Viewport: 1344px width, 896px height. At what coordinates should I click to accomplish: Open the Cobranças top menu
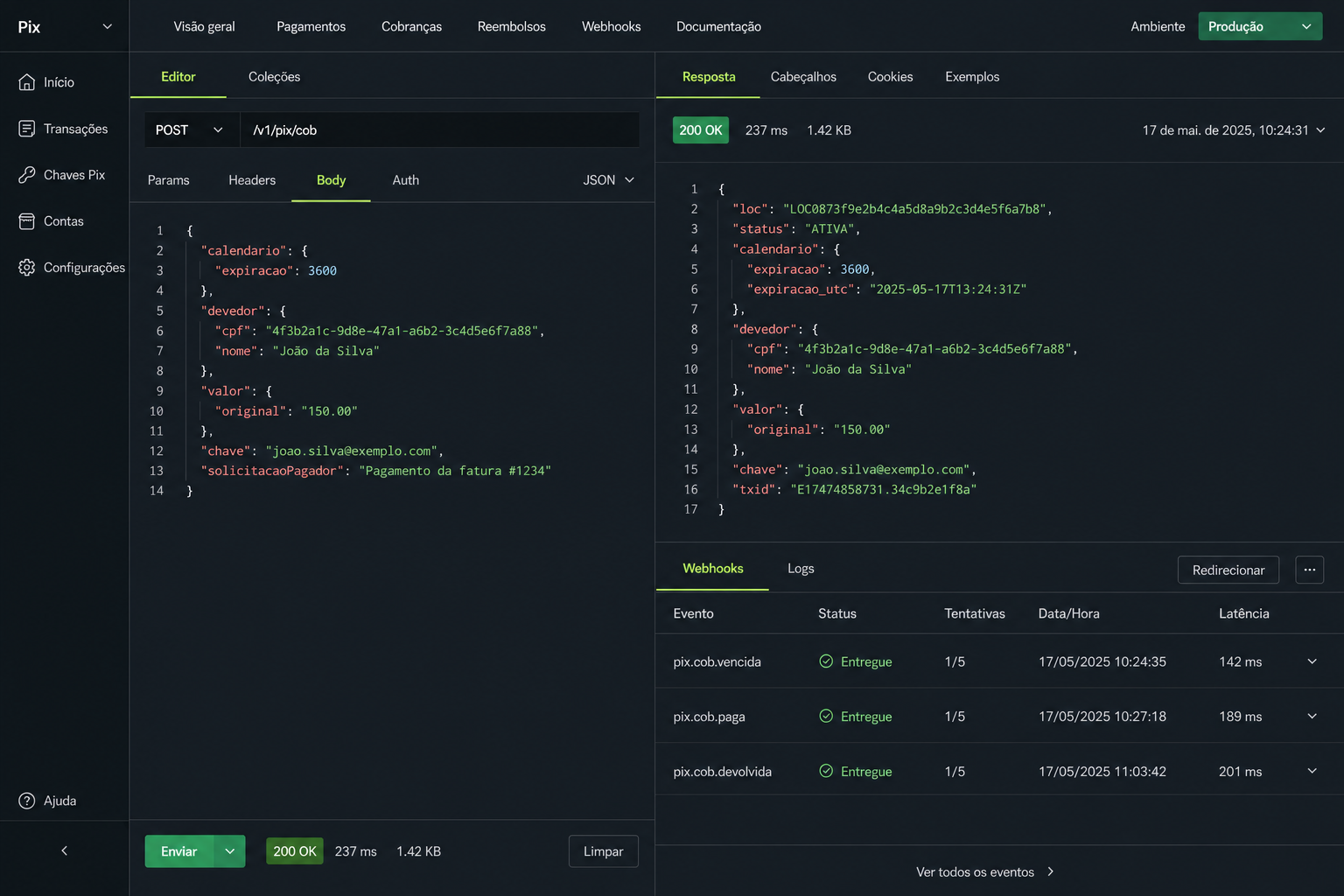411,26
